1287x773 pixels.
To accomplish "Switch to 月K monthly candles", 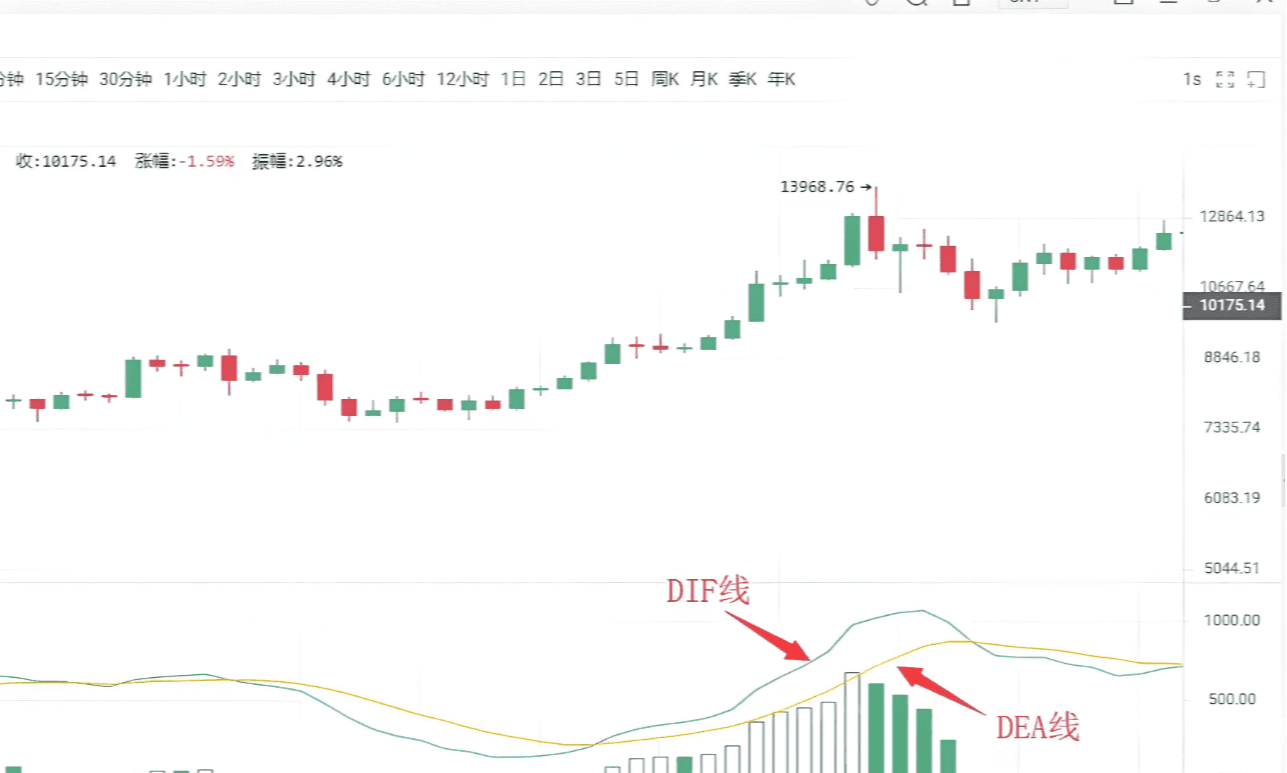I will [704, 79].
